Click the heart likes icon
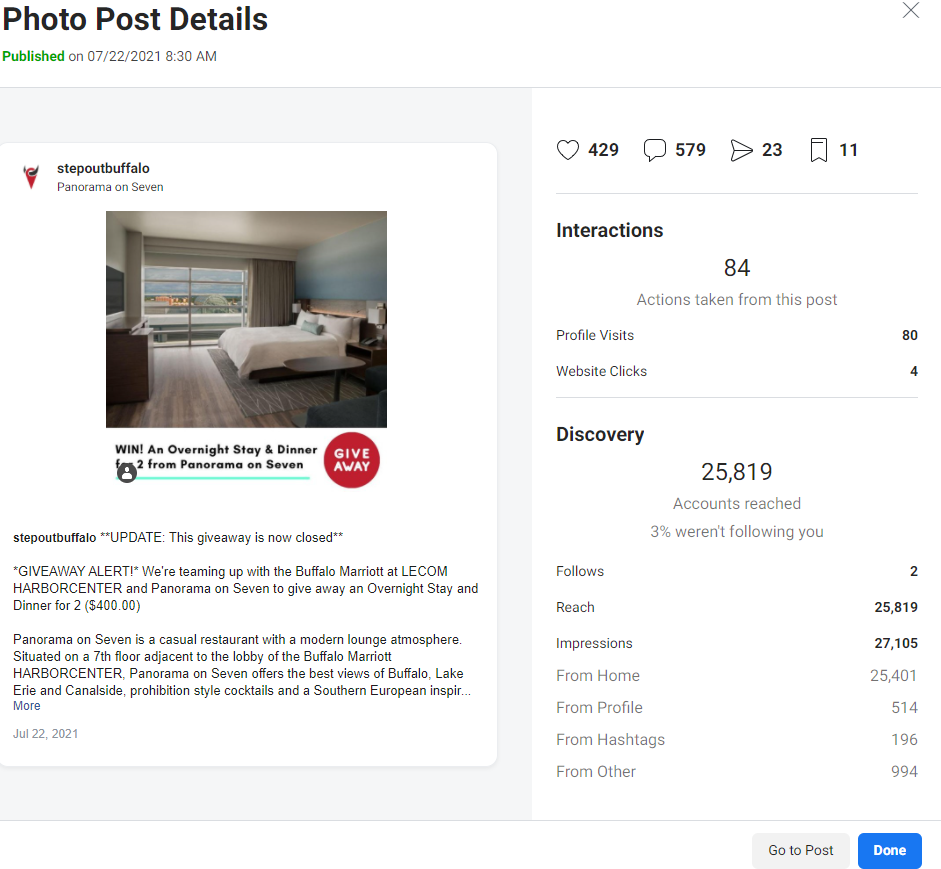The height and width of the screenshot is (869, 941). tap(568, 150)
